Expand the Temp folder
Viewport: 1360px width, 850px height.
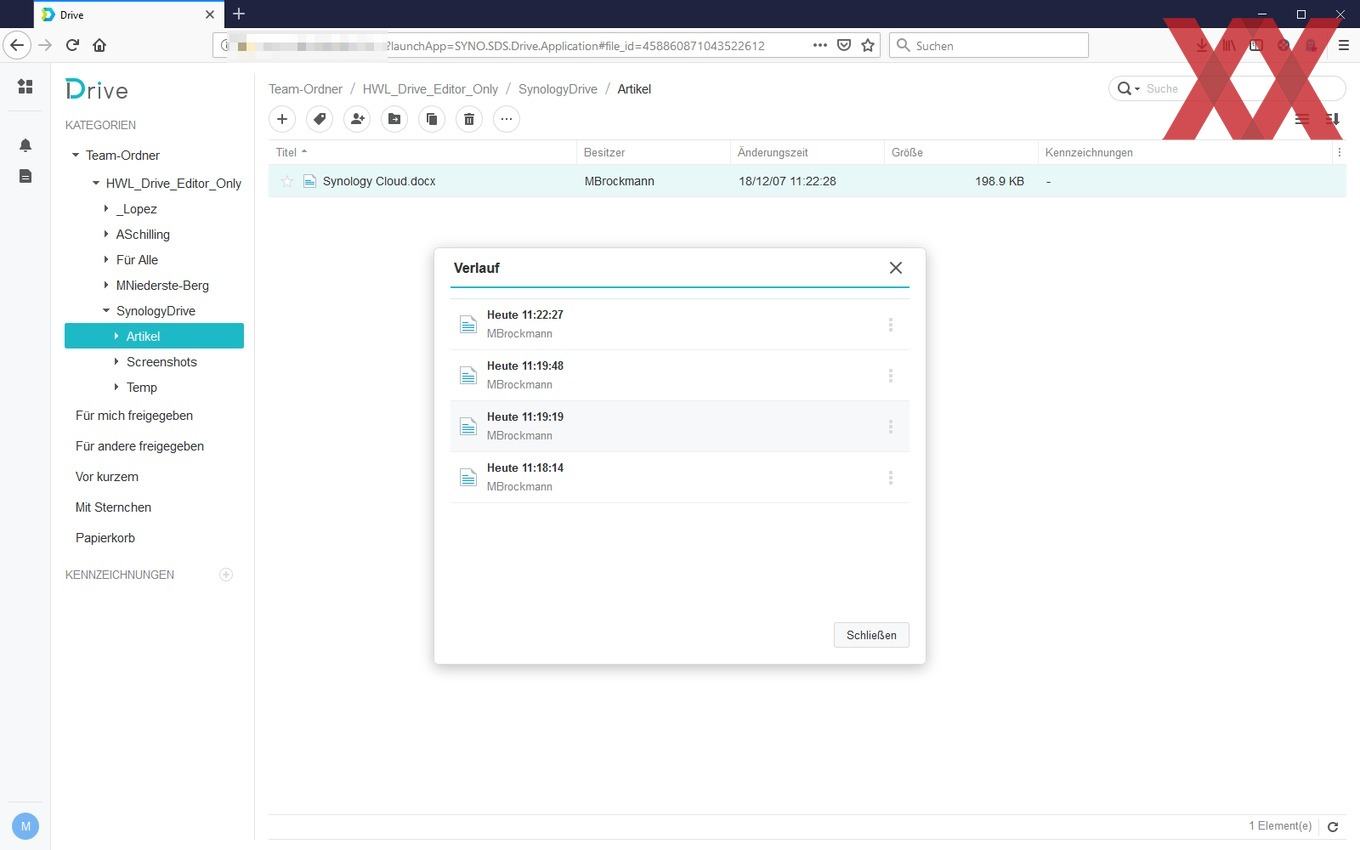click(x=116, y=387)
